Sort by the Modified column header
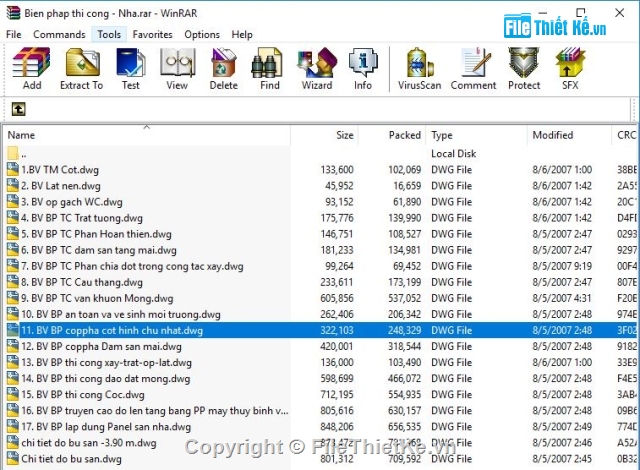 [x=569, y=135]
